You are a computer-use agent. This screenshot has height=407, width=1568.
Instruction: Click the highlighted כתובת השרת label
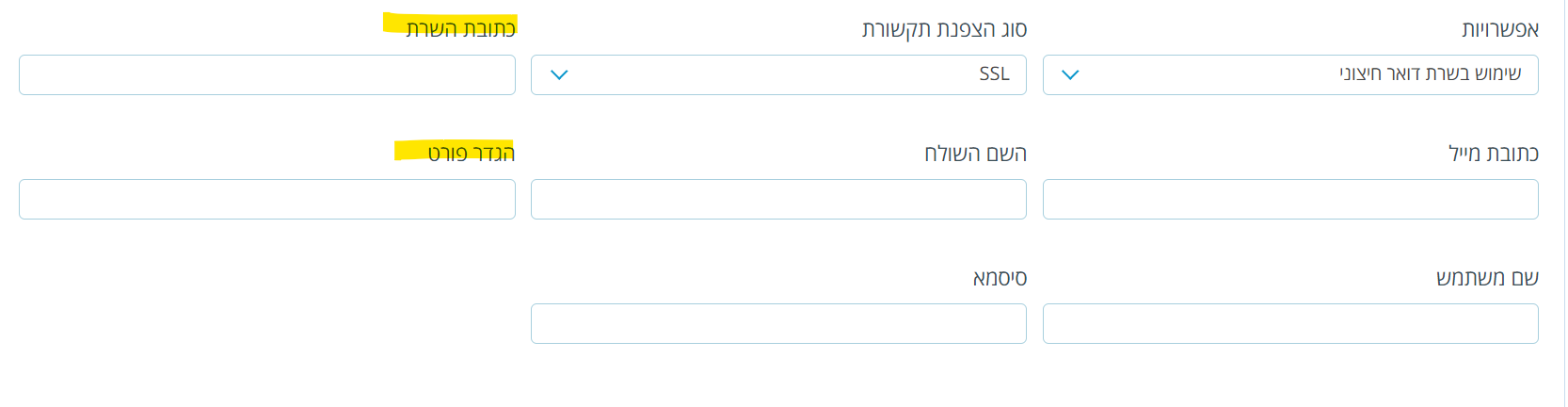pyautogui.click(x=460, y=29)
